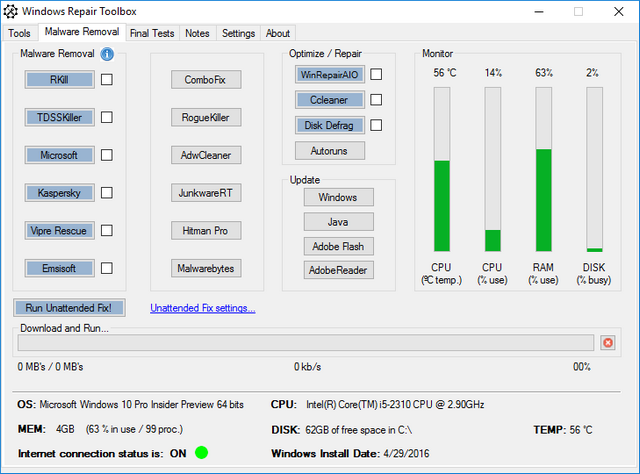
Task: Enable the Microsoft scanner checkbox
Action: (107, 155)
